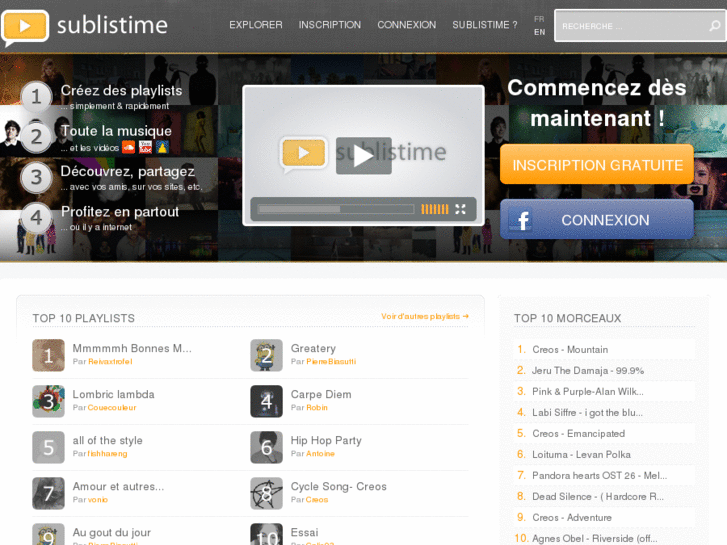Click step 2 circle Toute la musique
Image resolution: width=727 pixels, height=545 pixels.
(36, 137)
